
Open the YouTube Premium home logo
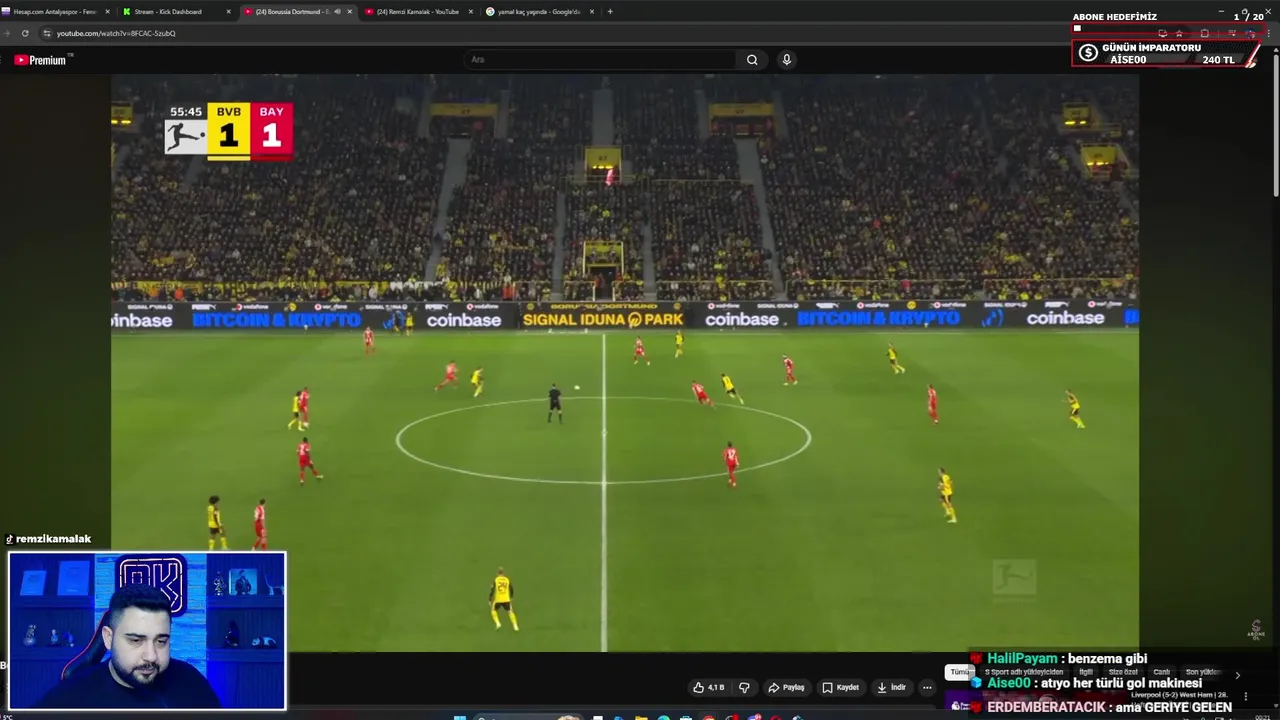(40, 60)
